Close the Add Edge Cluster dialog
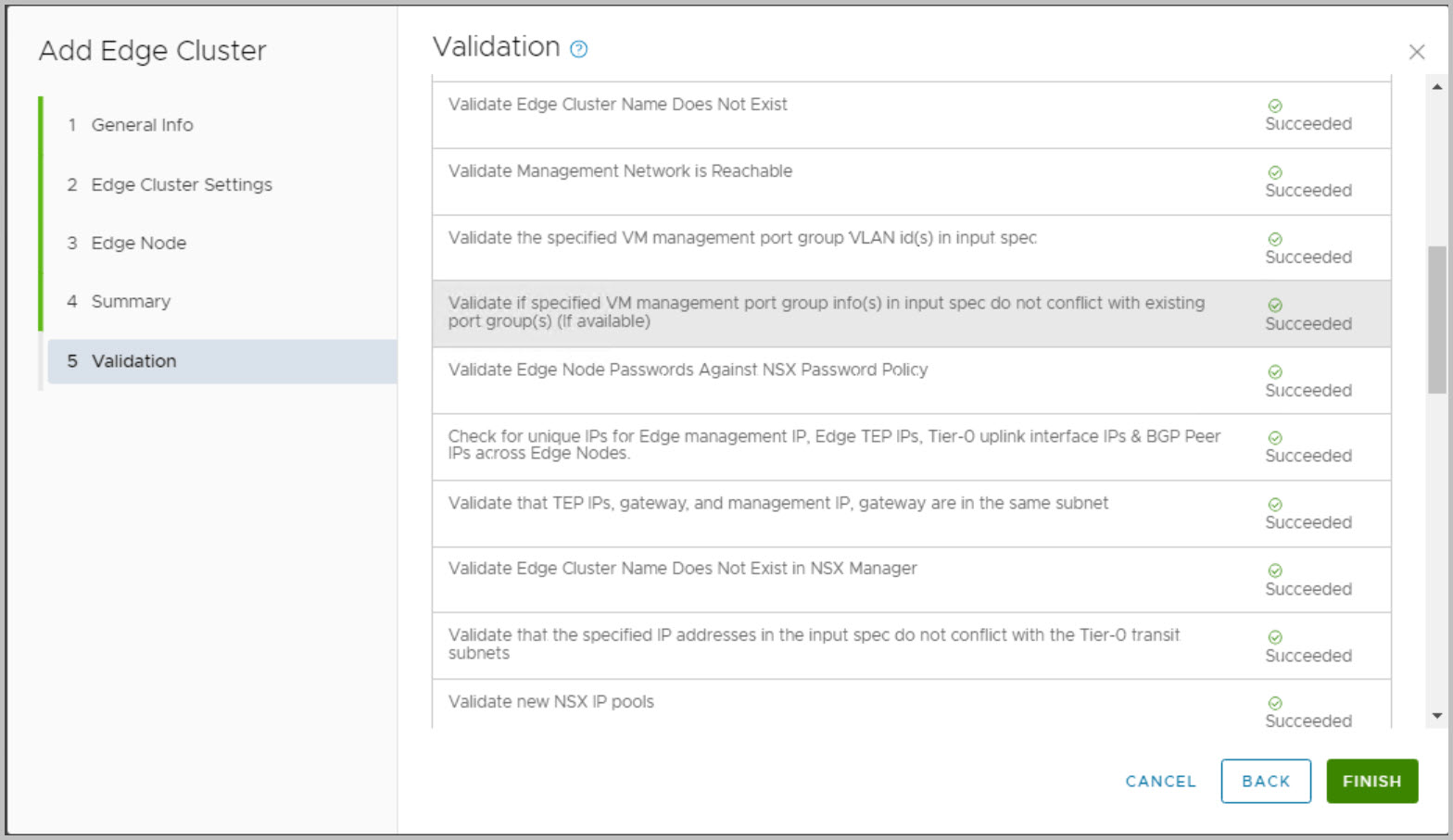The width and height of the screenshot is (1453, 840). [x=1416, y=52]
